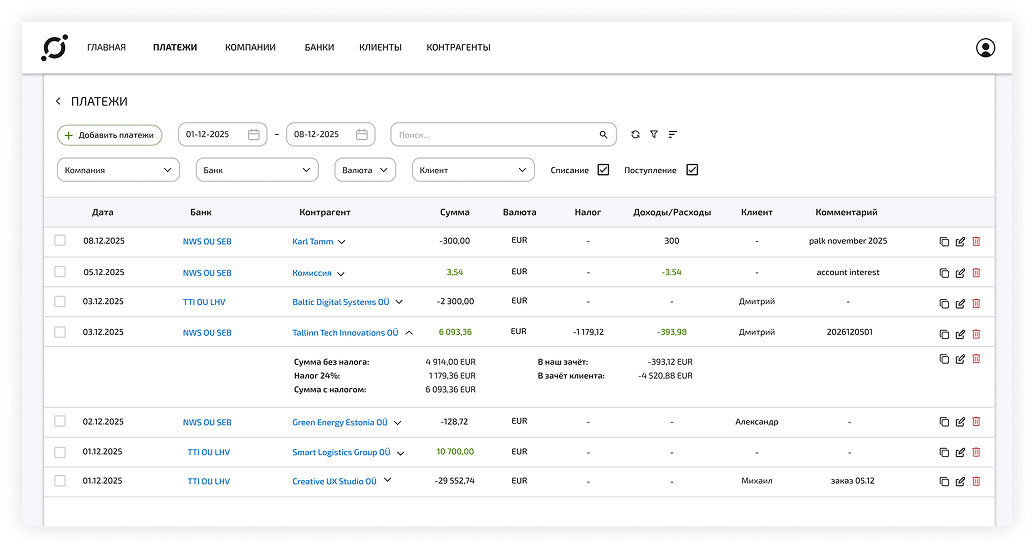1035x549 pixels.
Task: Open the user profile icon
Action: (x=985, y=48)
